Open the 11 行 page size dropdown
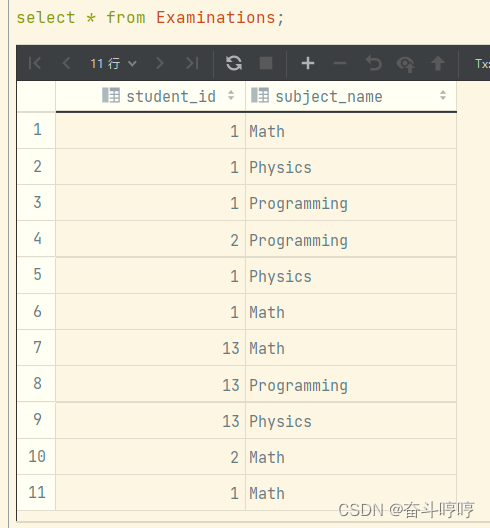490x528 pixels. point(113,63)
